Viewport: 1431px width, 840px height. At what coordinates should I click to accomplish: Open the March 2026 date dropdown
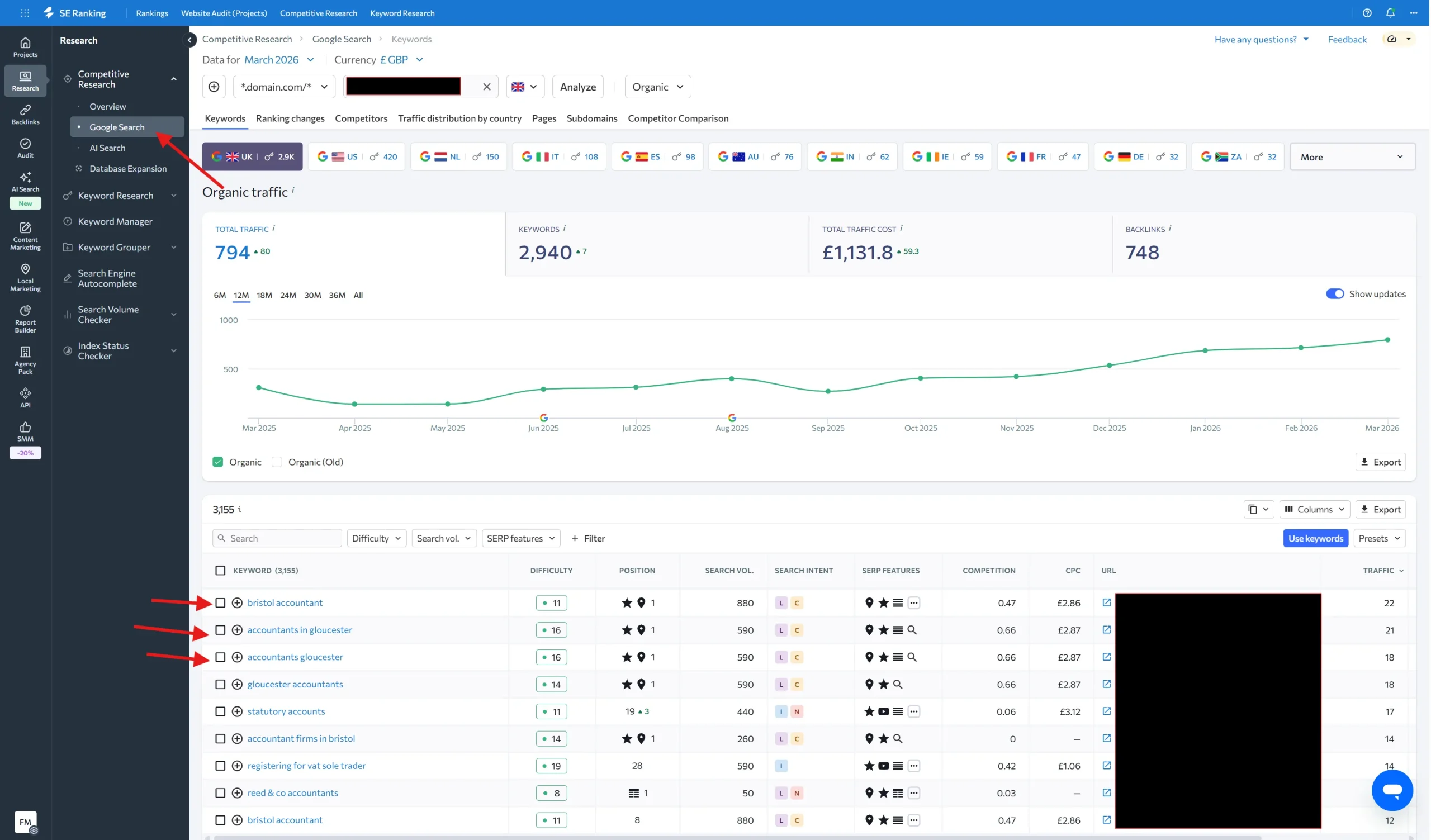pos(279,60)
